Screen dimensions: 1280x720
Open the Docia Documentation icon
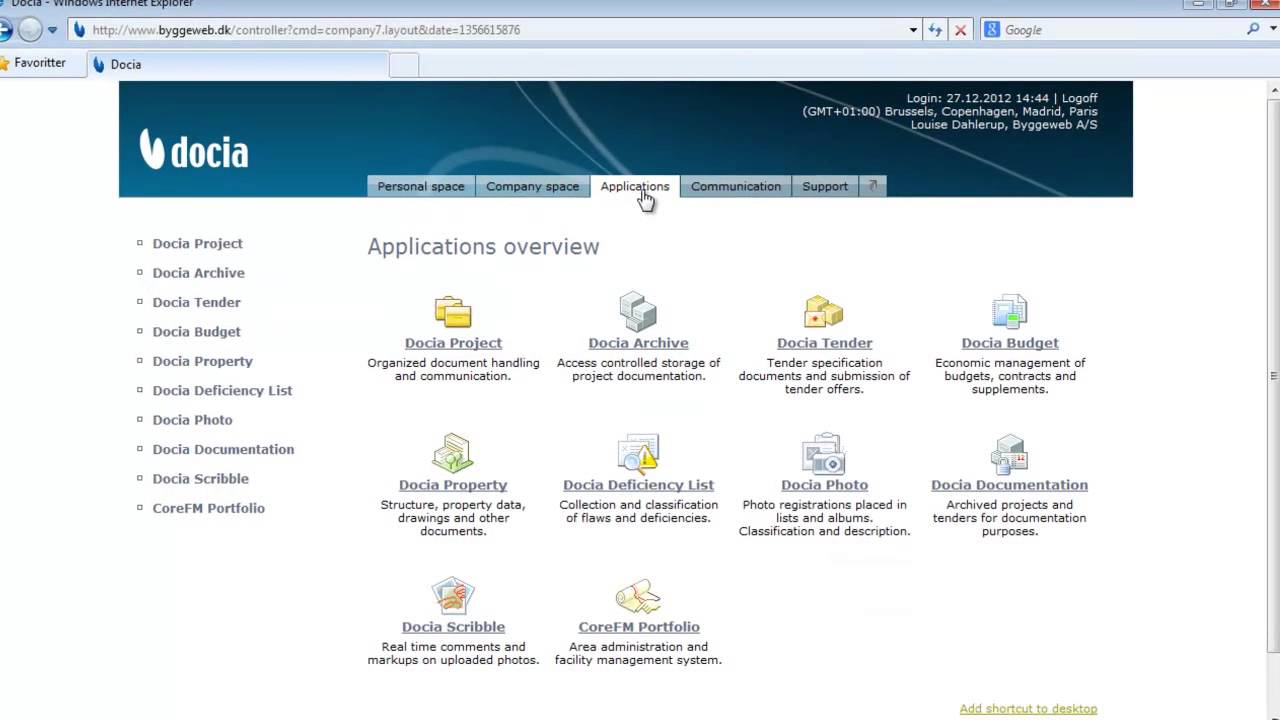(x=1010, y=454)
